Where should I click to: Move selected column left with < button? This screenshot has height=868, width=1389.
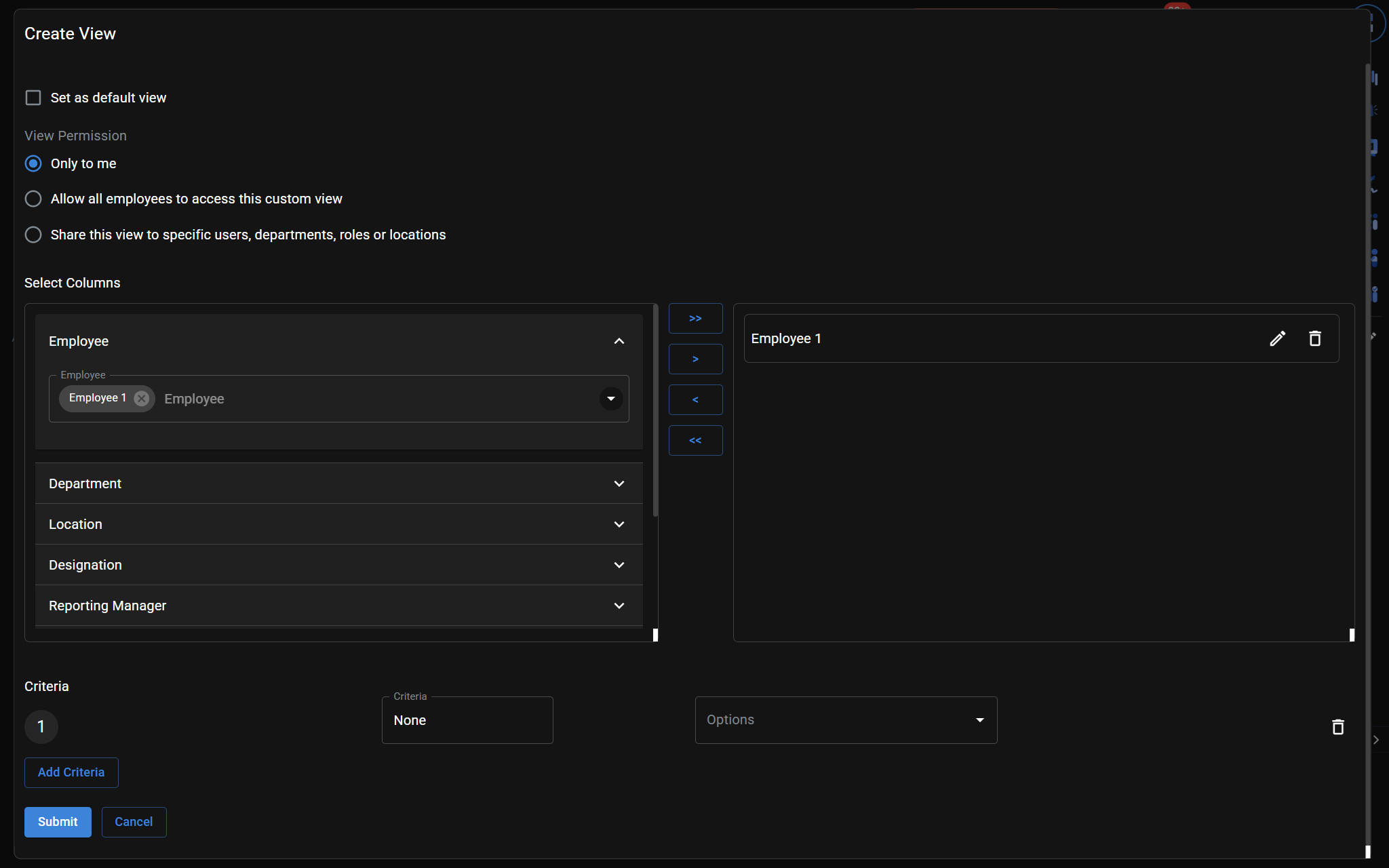click(695, 400)
